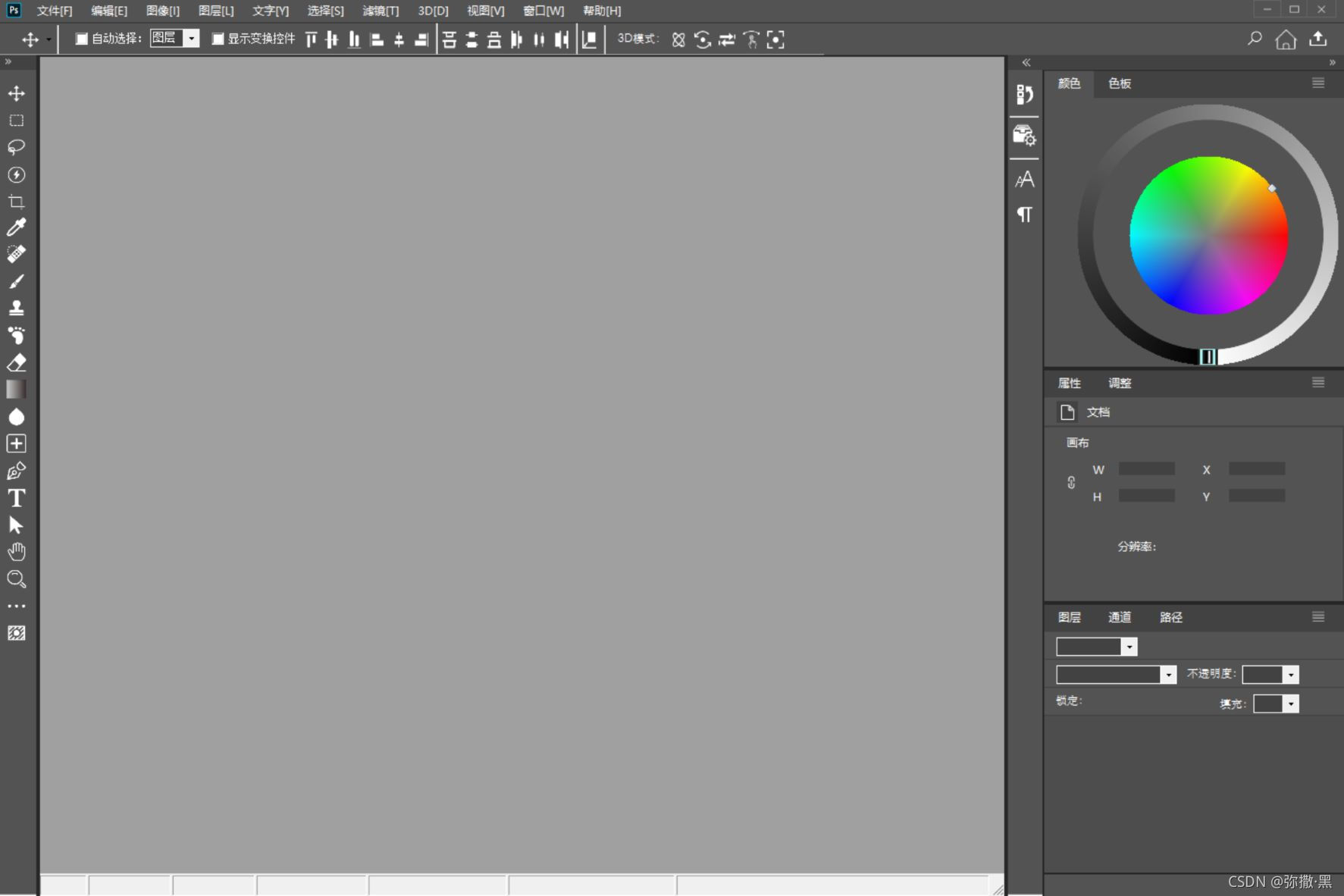Select the Healing Brush bandage tool
Image resolution: width=1344 pixels, height=896 pixels.
coord(16,254)
